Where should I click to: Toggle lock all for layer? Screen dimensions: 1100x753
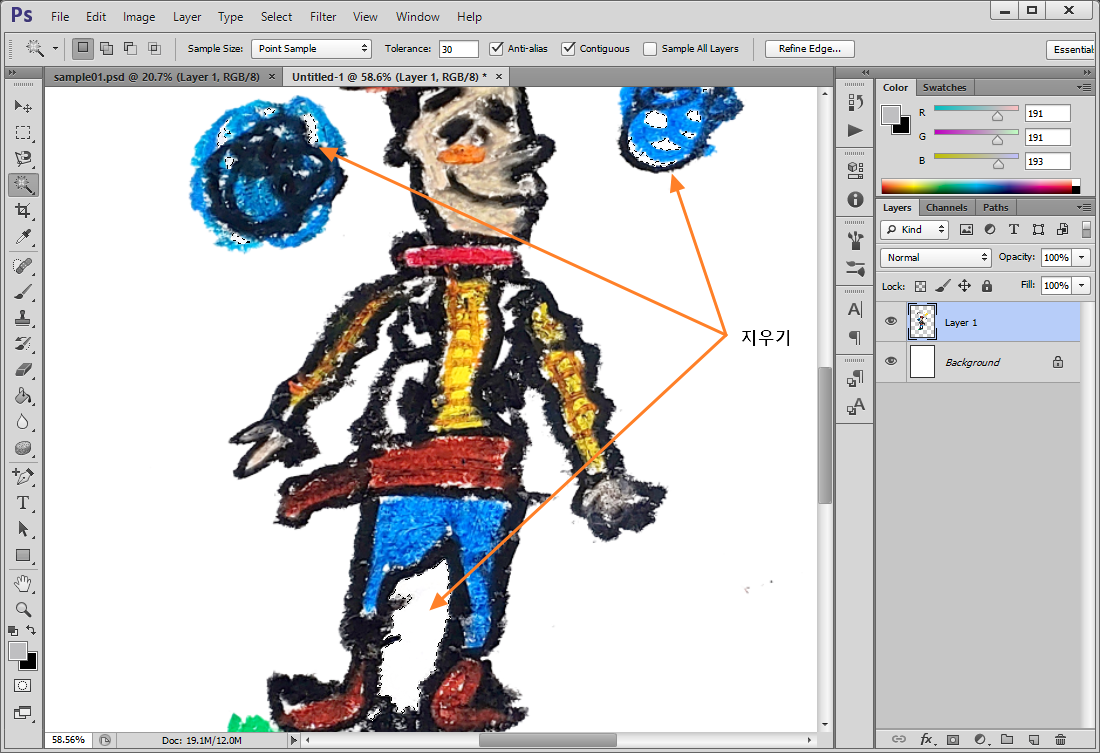pyautogui.click(x=987, y=286)
